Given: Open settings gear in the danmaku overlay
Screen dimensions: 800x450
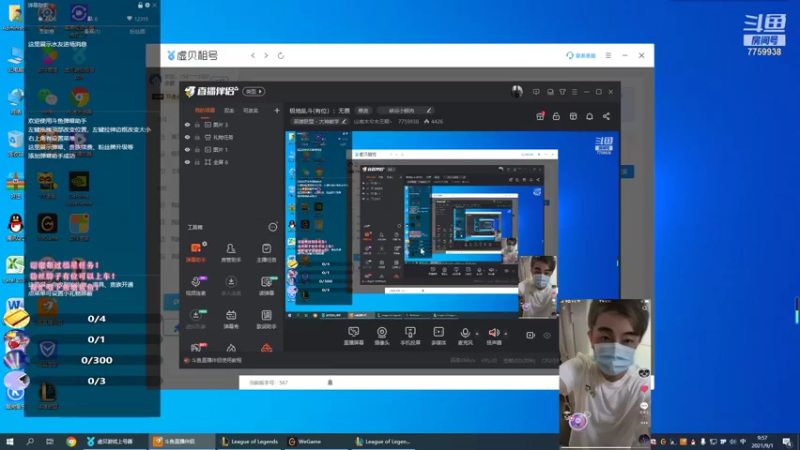Looking at the screenshot, I should 147,5.
